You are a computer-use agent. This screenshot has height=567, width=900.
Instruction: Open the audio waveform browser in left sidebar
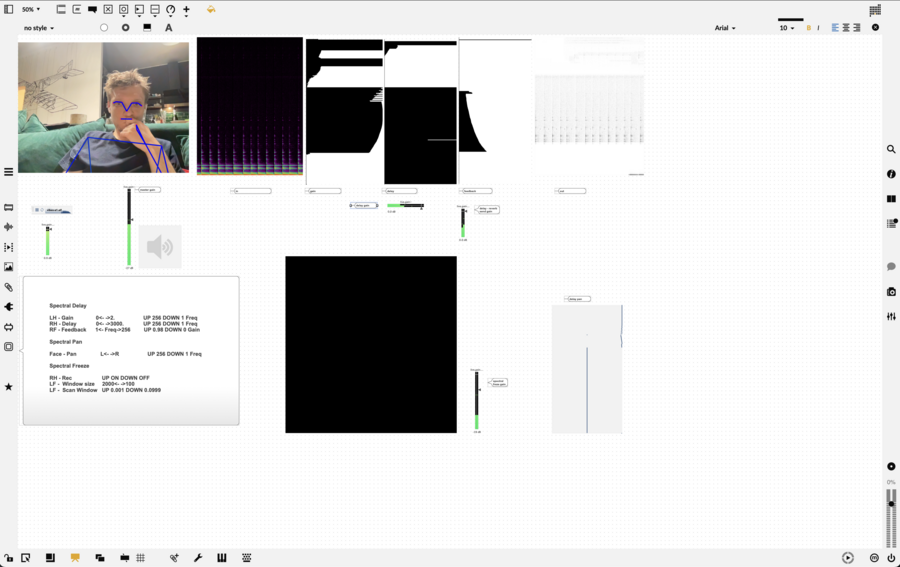(x=9, y=227)
